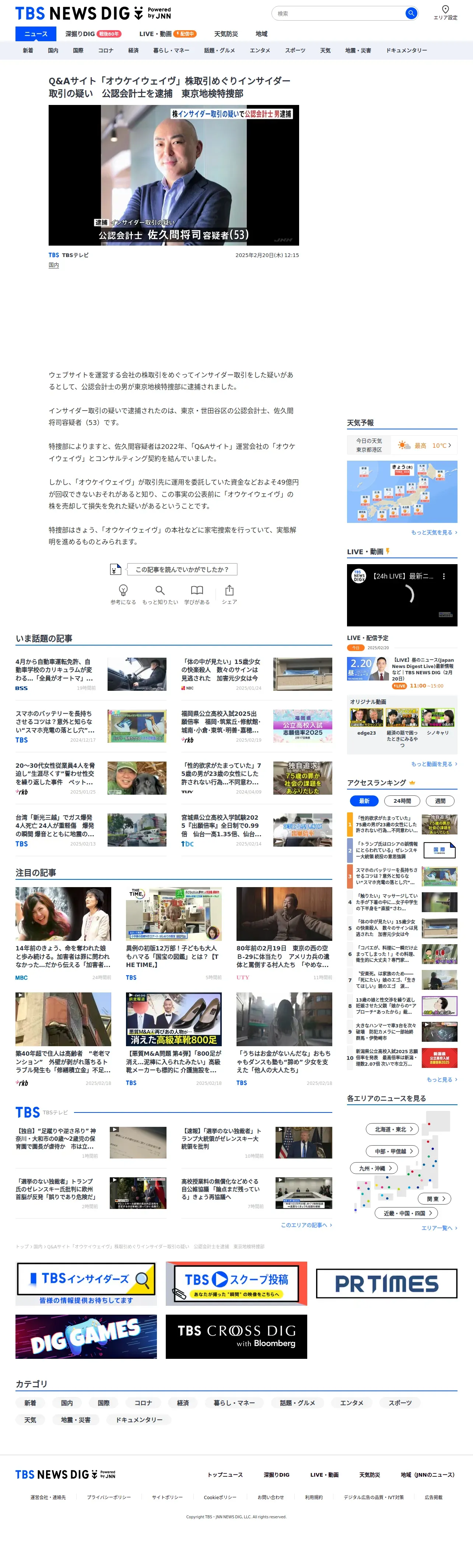Open the ドキュメンタリー category in the sub navigation
Image resolution: width=473 pixels, height=1568 pixels.
coord(407,50)
